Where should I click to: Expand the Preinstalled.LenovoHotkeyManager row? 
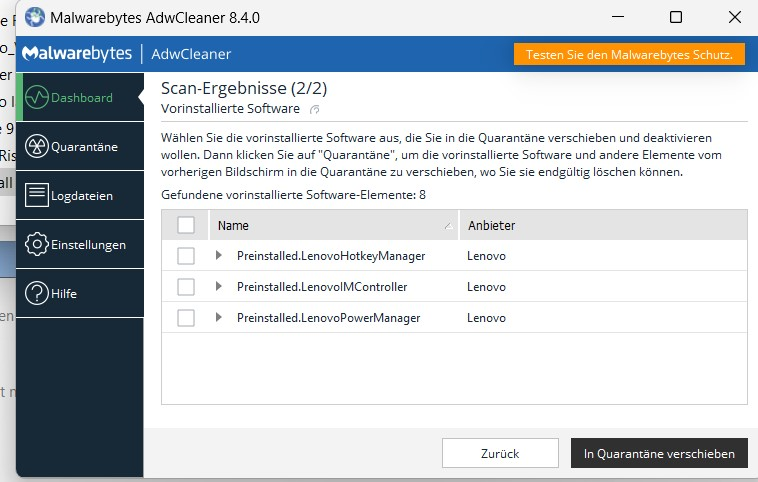click(x=219, y=256)
